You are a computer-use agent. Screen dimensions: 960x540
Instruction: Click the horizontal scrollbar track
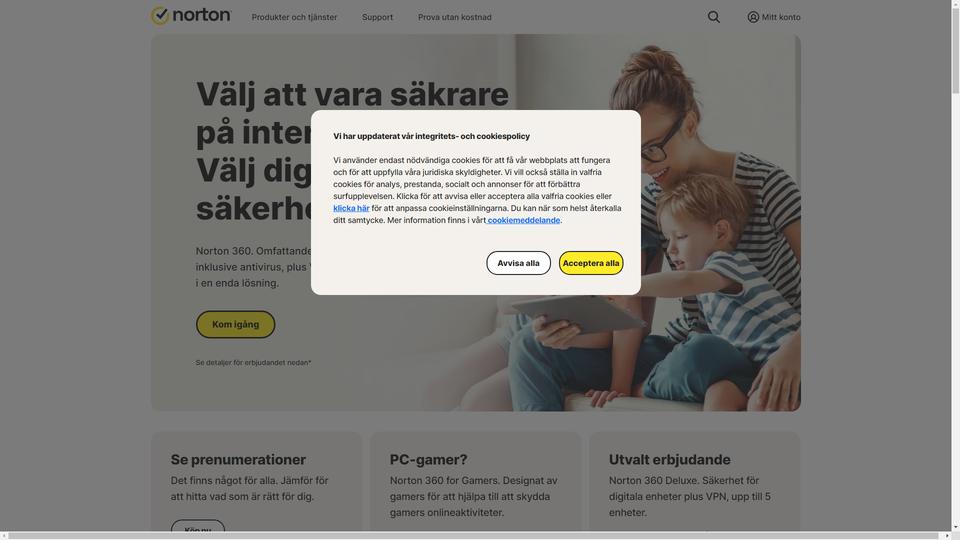coord(475,536)
